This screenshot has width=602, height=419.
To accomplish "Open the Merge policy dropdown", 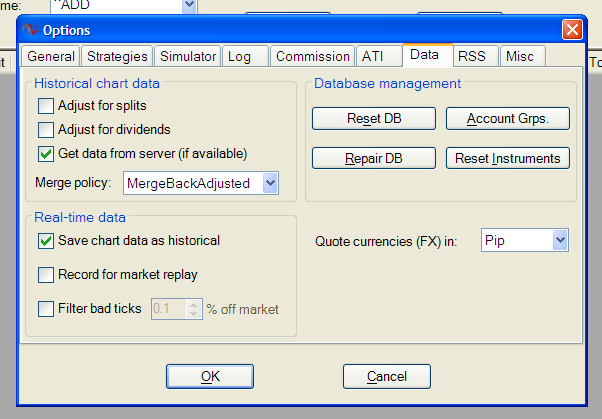I will tap(270, 183).
